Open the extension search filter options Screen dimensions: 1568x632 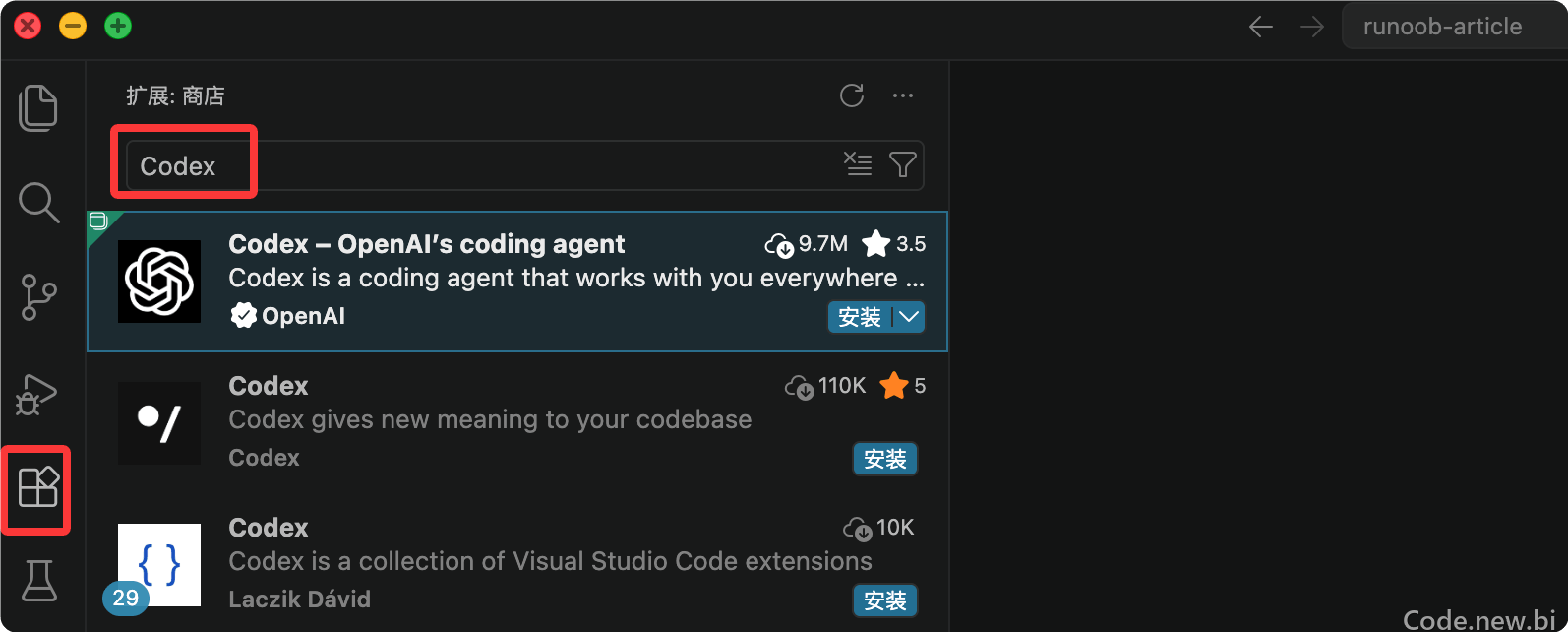click(x=903, y=164)
